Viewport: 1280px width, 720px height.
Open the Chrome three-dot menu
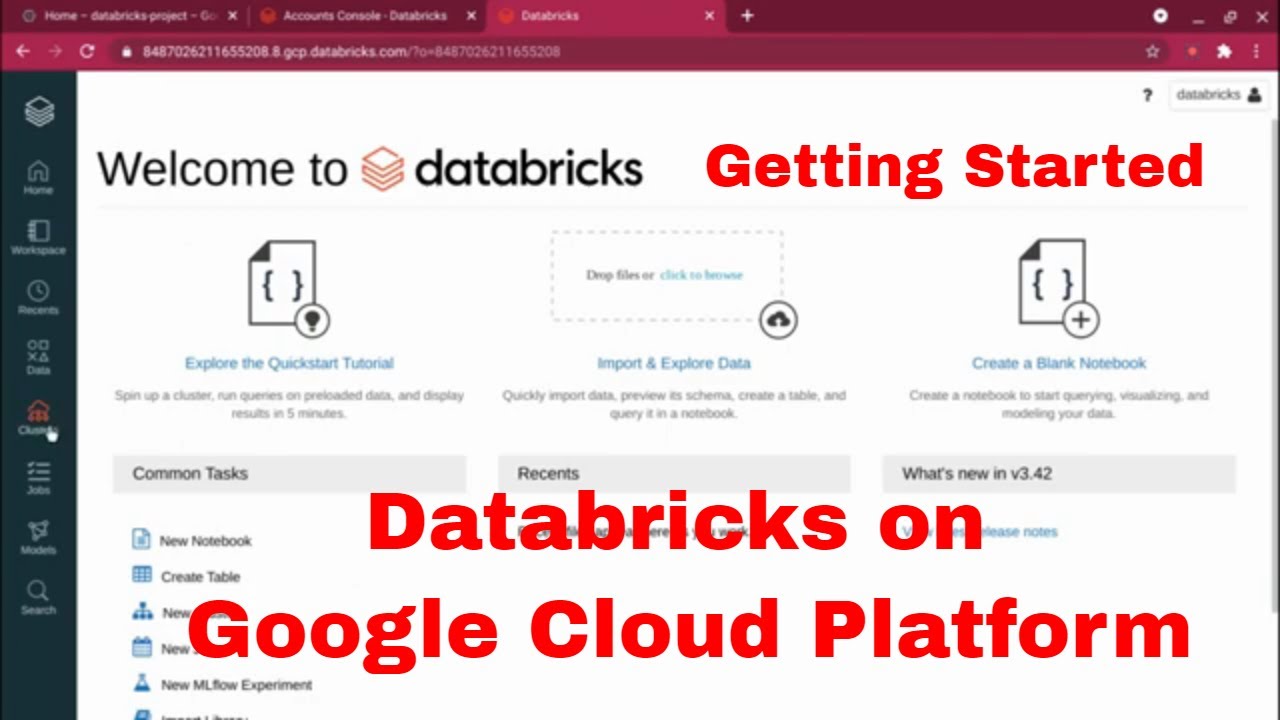click(x=1257, y=51)
